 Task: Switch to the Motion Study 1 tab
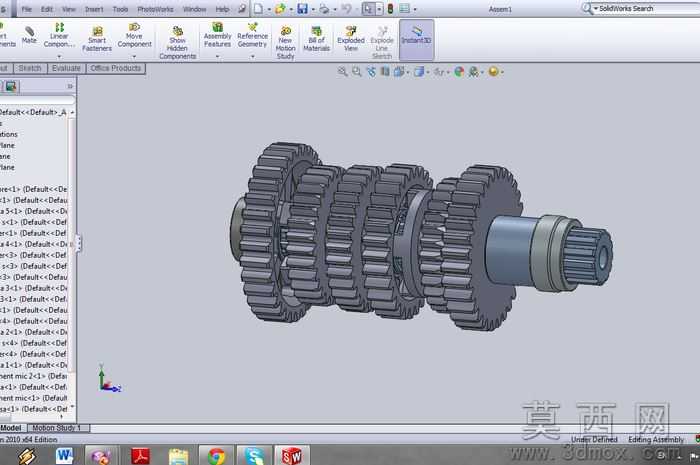coord(56,428)
